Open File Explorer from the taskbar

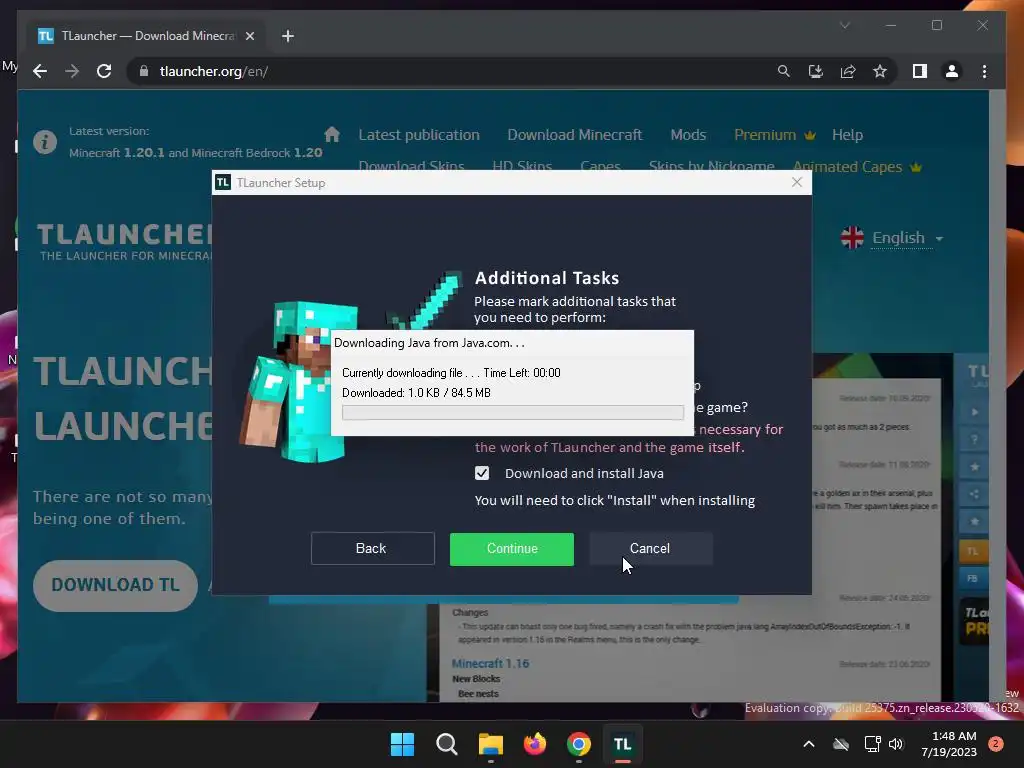(490, 744)
